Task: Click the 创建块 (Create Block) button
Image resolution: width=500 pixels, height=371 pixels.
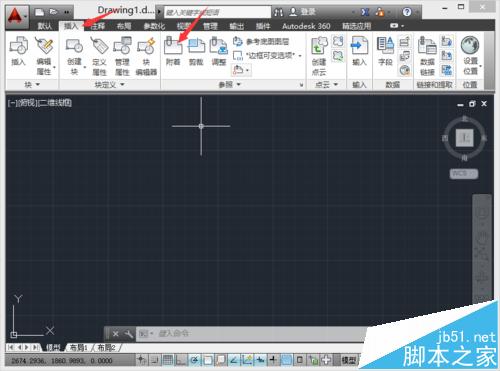Action: point(74,56)
